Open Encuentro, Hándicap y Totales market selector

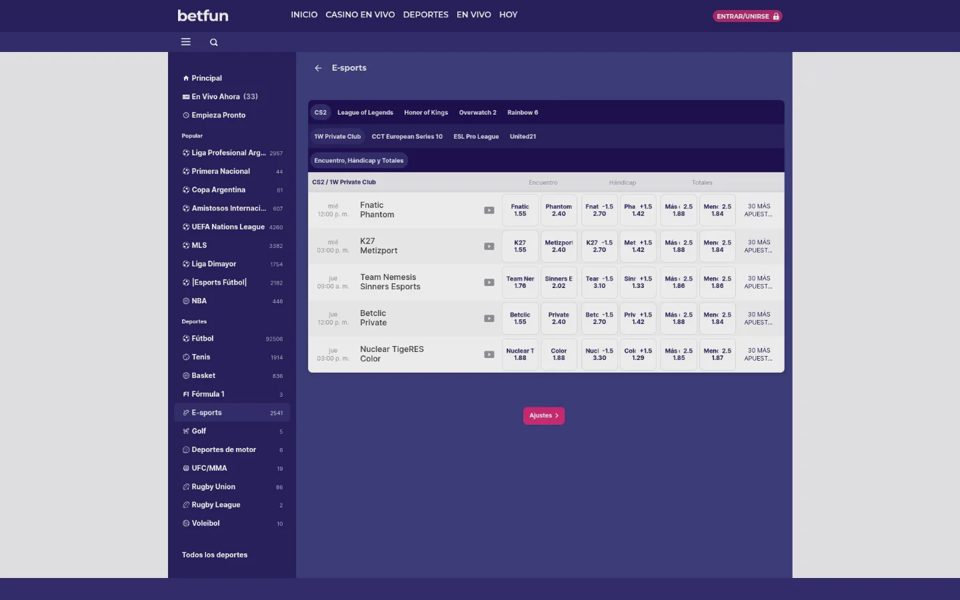[359, 160]
